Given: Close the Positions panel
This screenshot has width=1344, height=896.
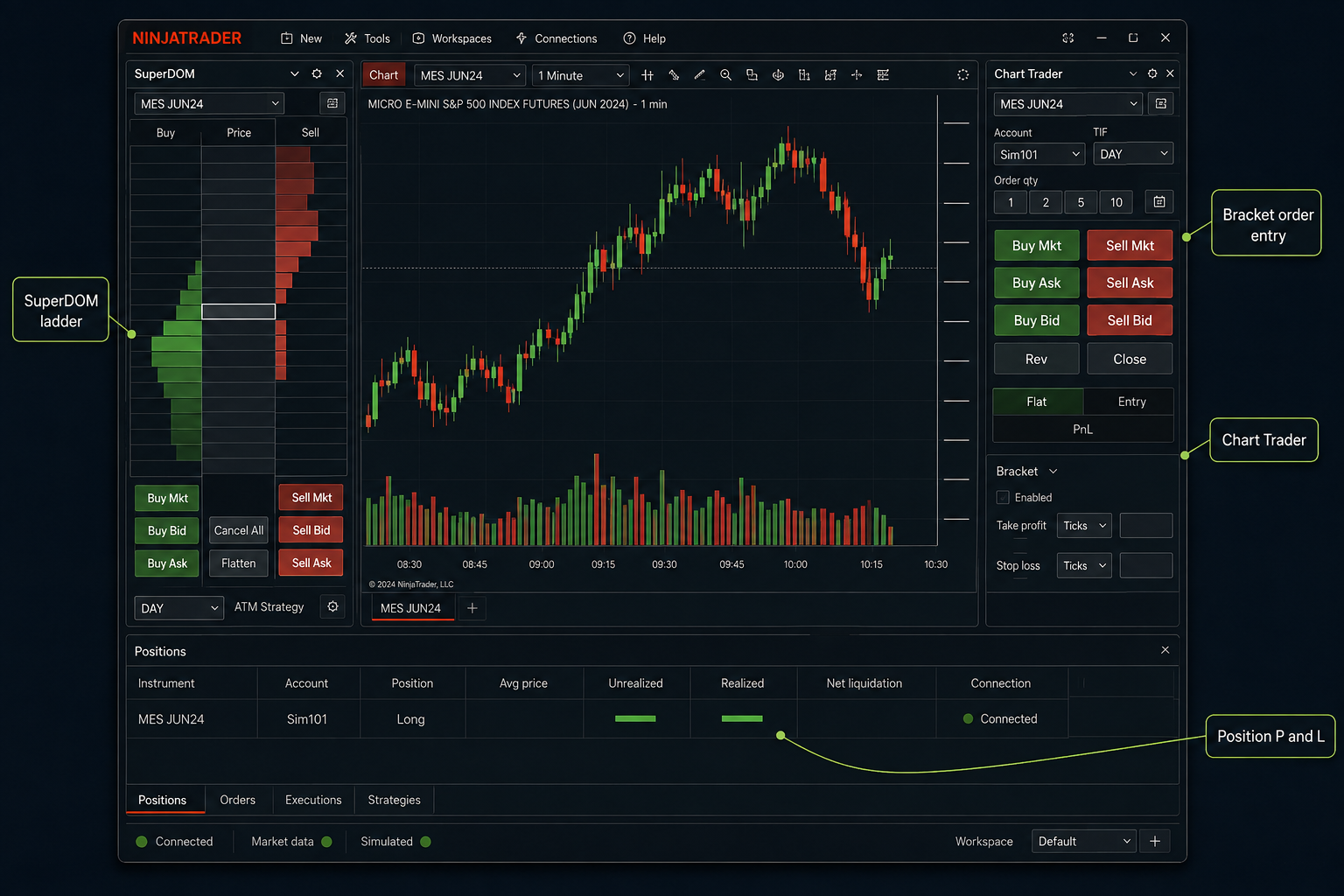Looking at the screenshot, I should pos(1165,650).
